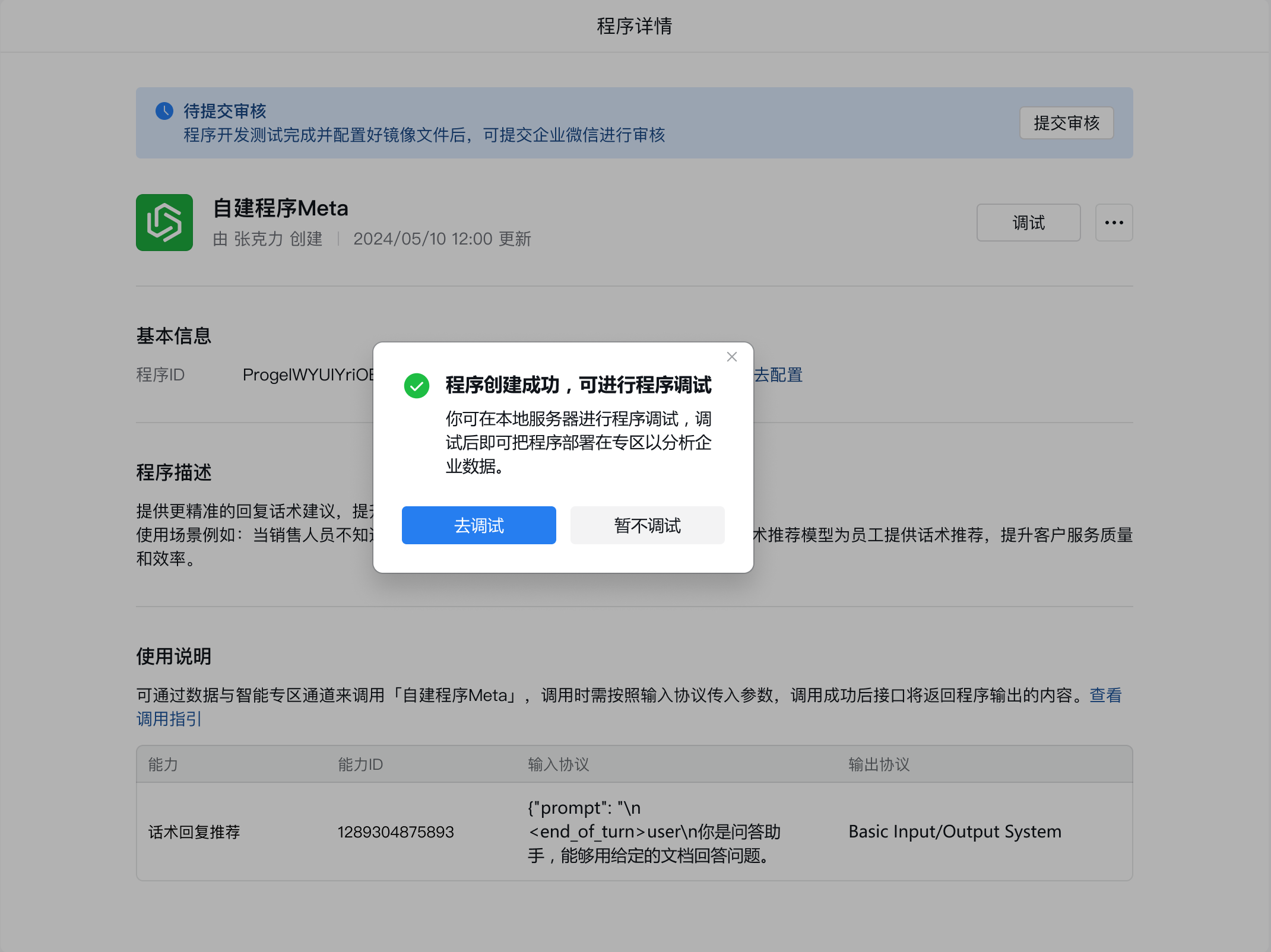Click the blue clock status icon
The image size is (1271, 952).
point(164,111)
